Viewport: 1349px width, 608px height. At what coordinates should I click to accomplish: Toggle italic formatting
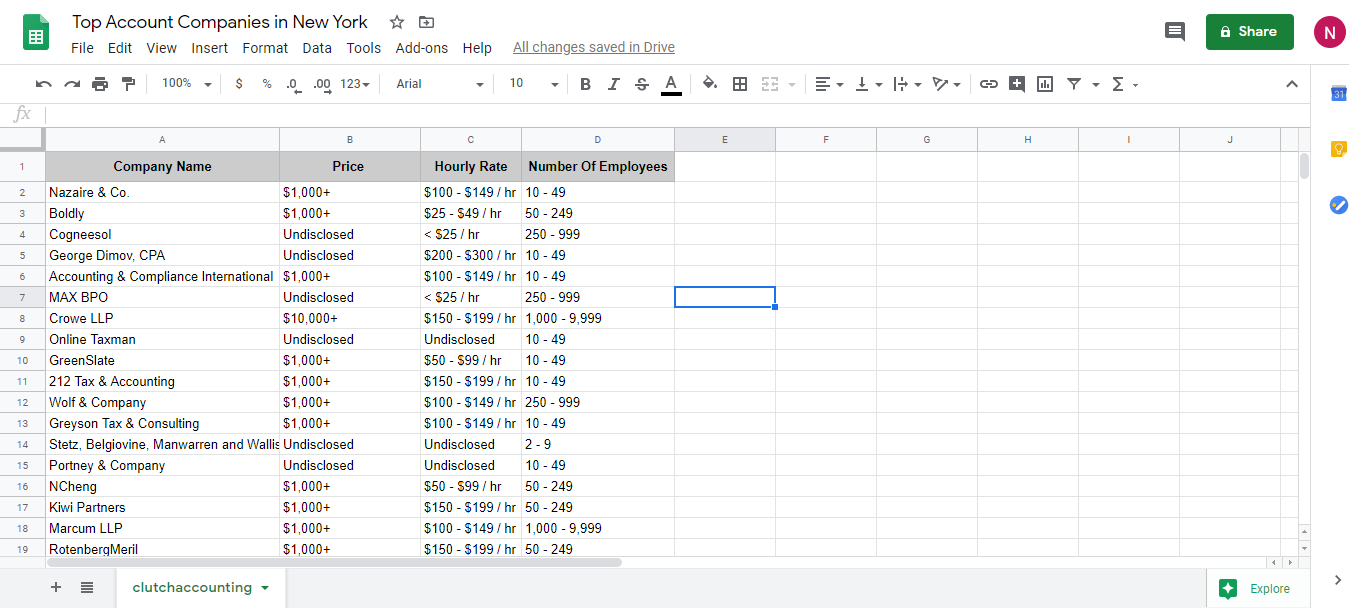click(614, 84)
